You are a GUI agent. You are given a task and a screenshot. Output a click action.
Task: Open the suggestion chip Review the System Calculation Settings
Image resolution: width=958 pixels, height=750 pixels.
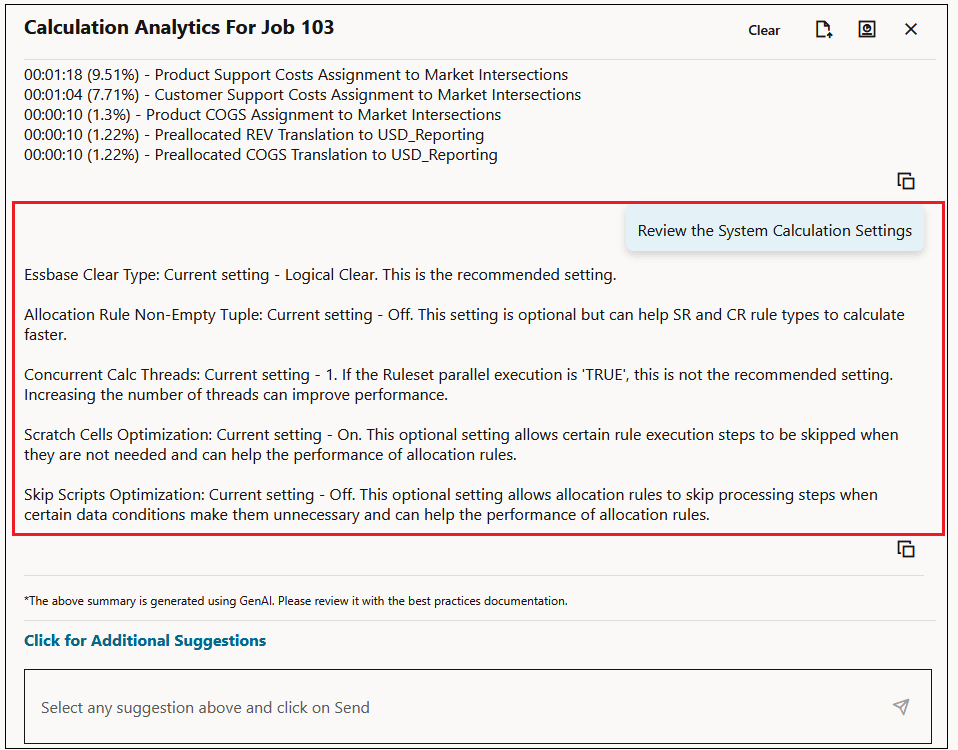[774, 230]
